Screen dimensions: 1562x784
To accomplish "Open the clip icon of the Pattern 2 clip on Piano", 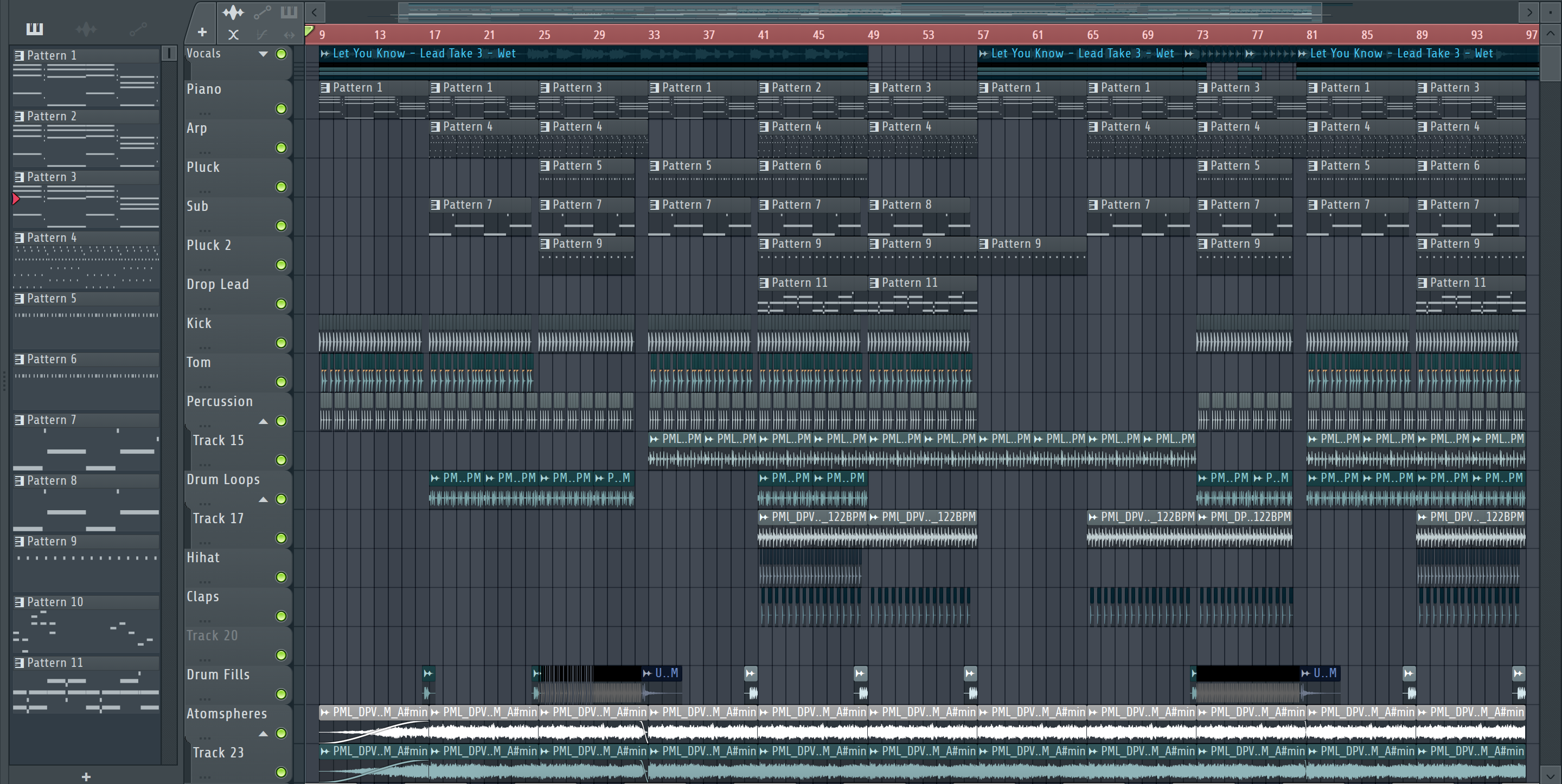I will pos(764,88).
